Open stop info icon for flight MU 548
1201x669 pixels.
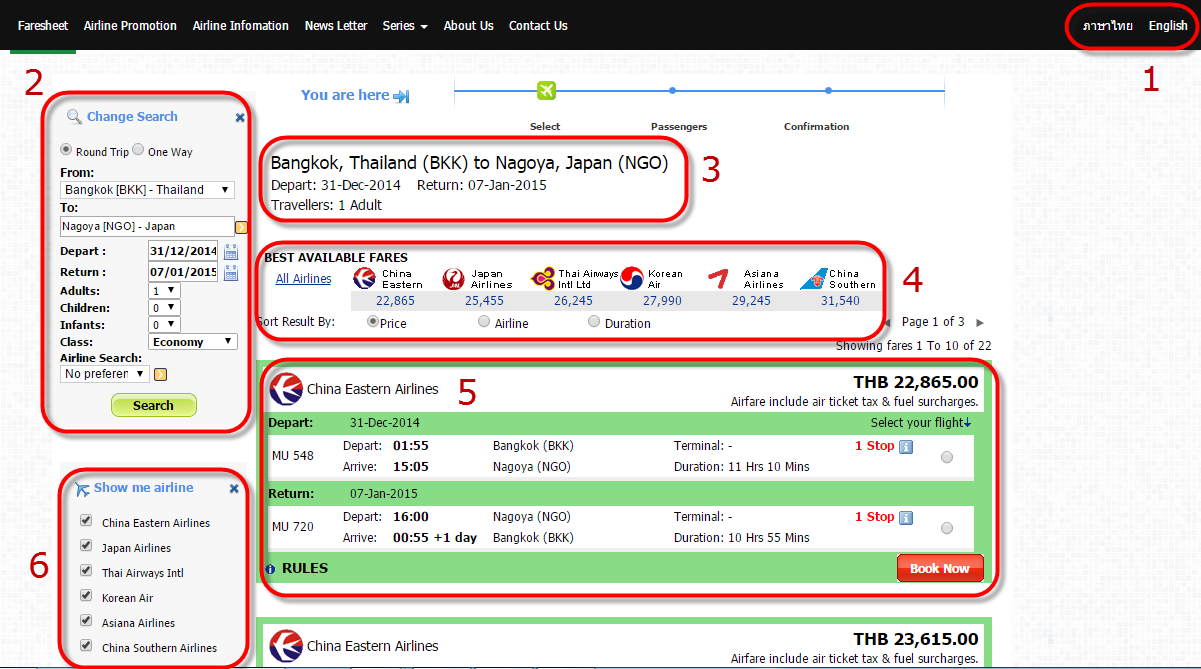[x=906, y=447]
